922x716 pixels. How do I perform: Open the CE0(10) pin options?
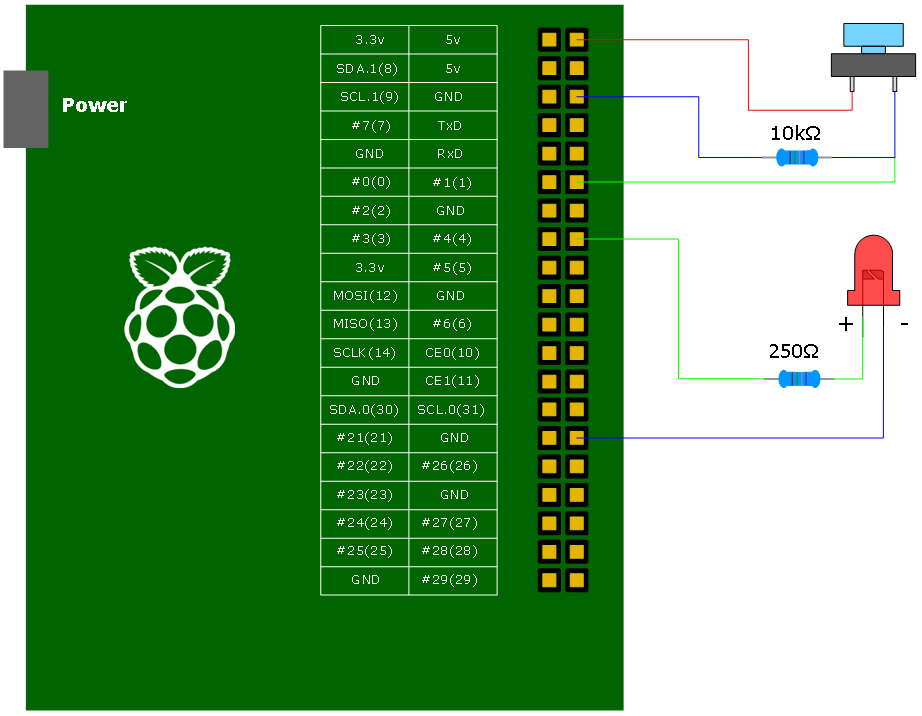452,352
